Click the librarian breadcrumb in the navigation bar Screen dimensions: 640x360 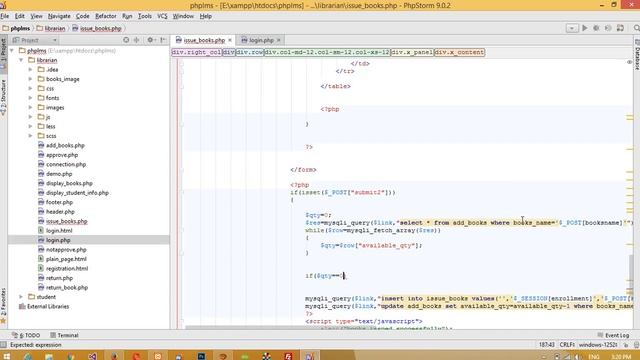(51, 29)
